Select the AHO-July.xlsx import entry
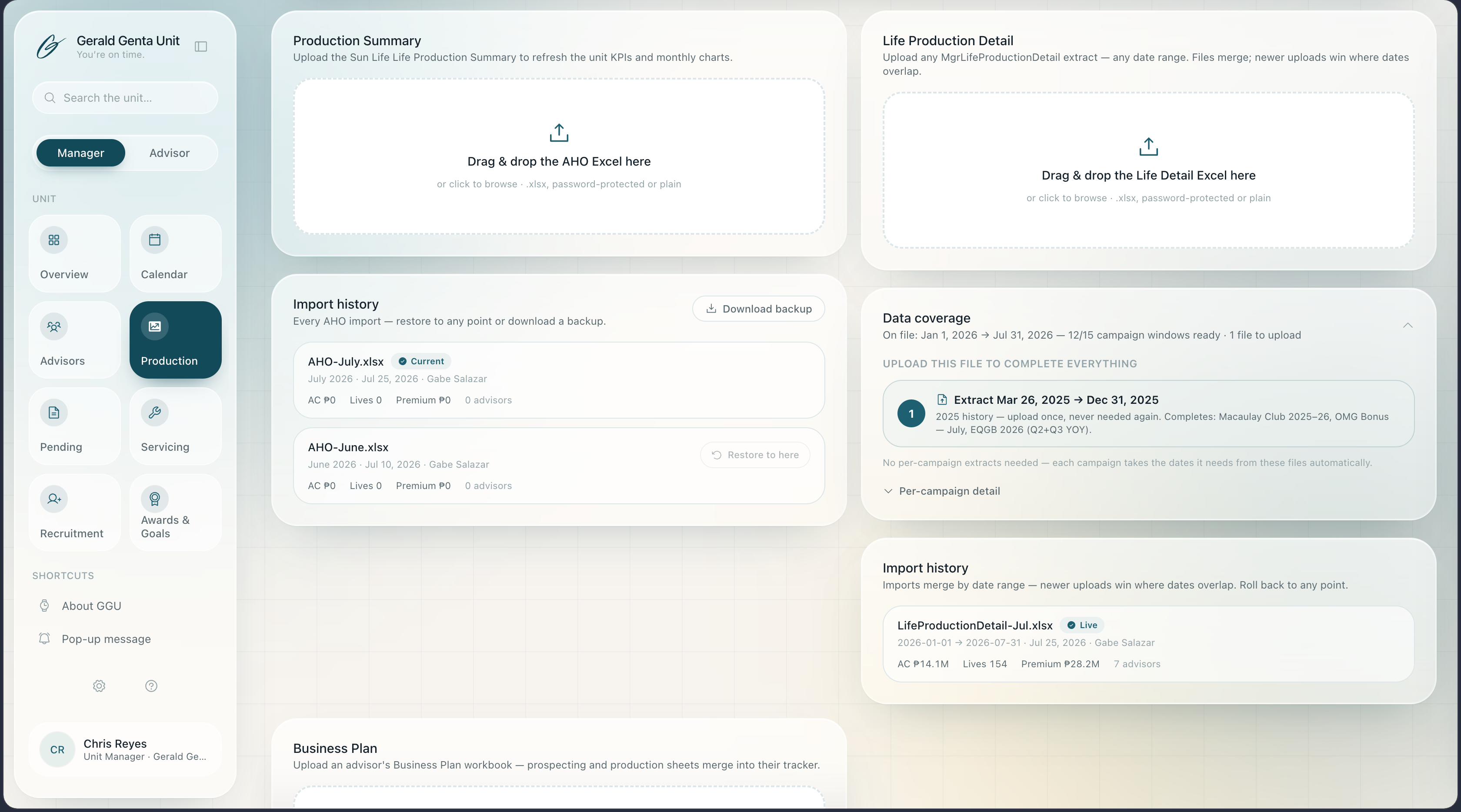The height and width of the screenshot is (812, 1461). coord(559,380)
